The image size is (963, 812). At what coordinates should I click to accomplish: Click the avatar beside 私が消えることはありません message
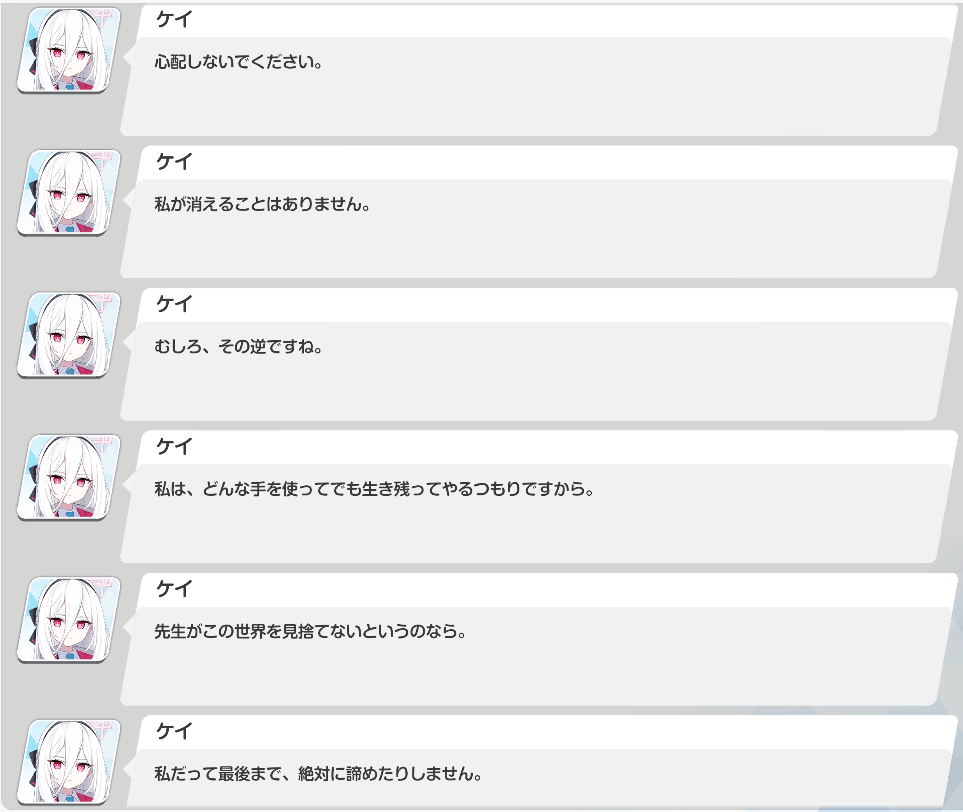(x=69, y=193)
